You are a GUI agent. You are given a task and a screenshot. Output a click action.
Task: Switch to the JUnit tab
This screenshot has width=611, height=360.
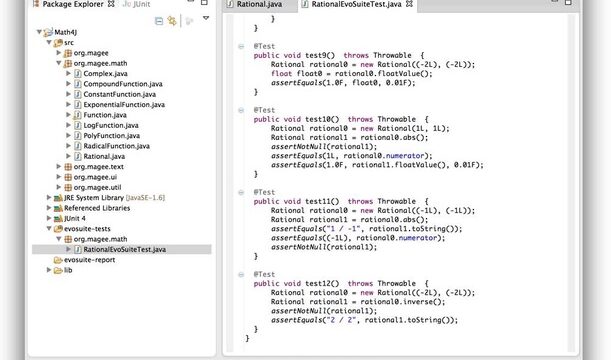tap(136, 4)
